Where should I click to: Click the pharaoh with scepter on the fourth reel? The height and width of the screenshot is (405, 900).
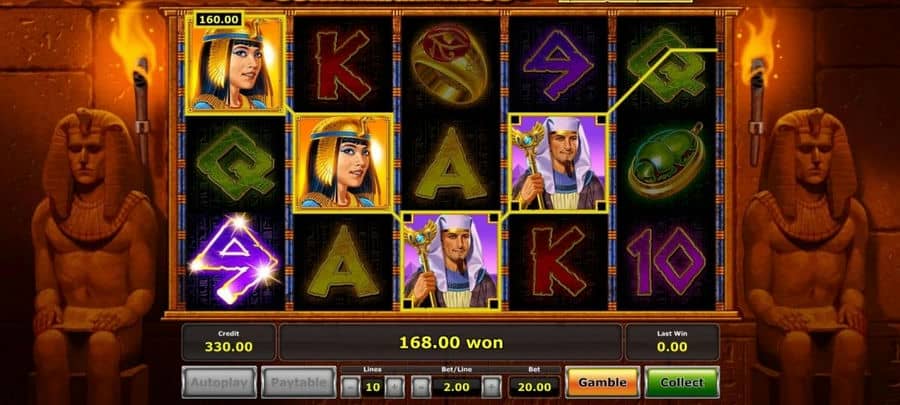coord(558,163)
